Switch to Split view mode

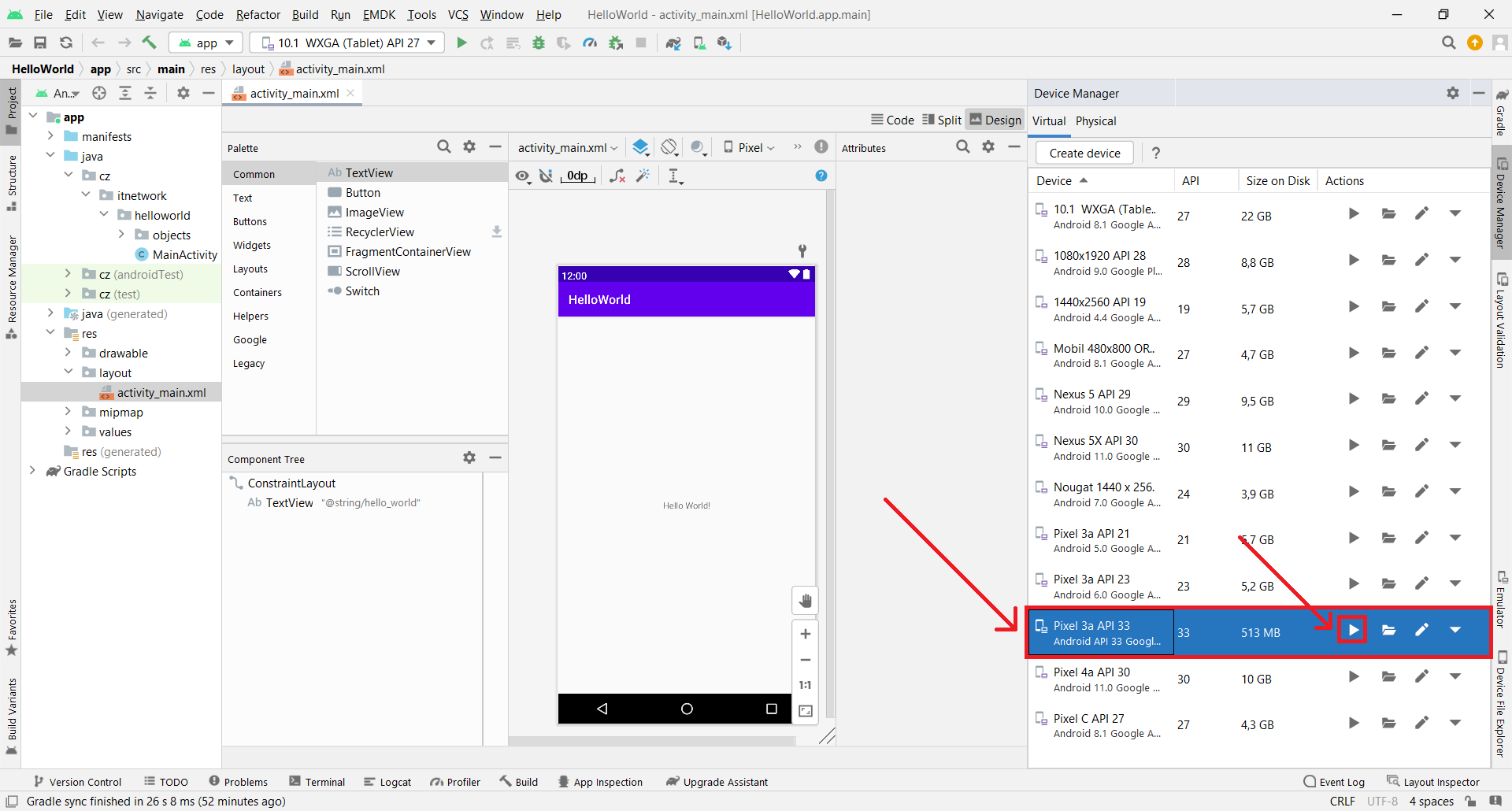coord(942,120)
